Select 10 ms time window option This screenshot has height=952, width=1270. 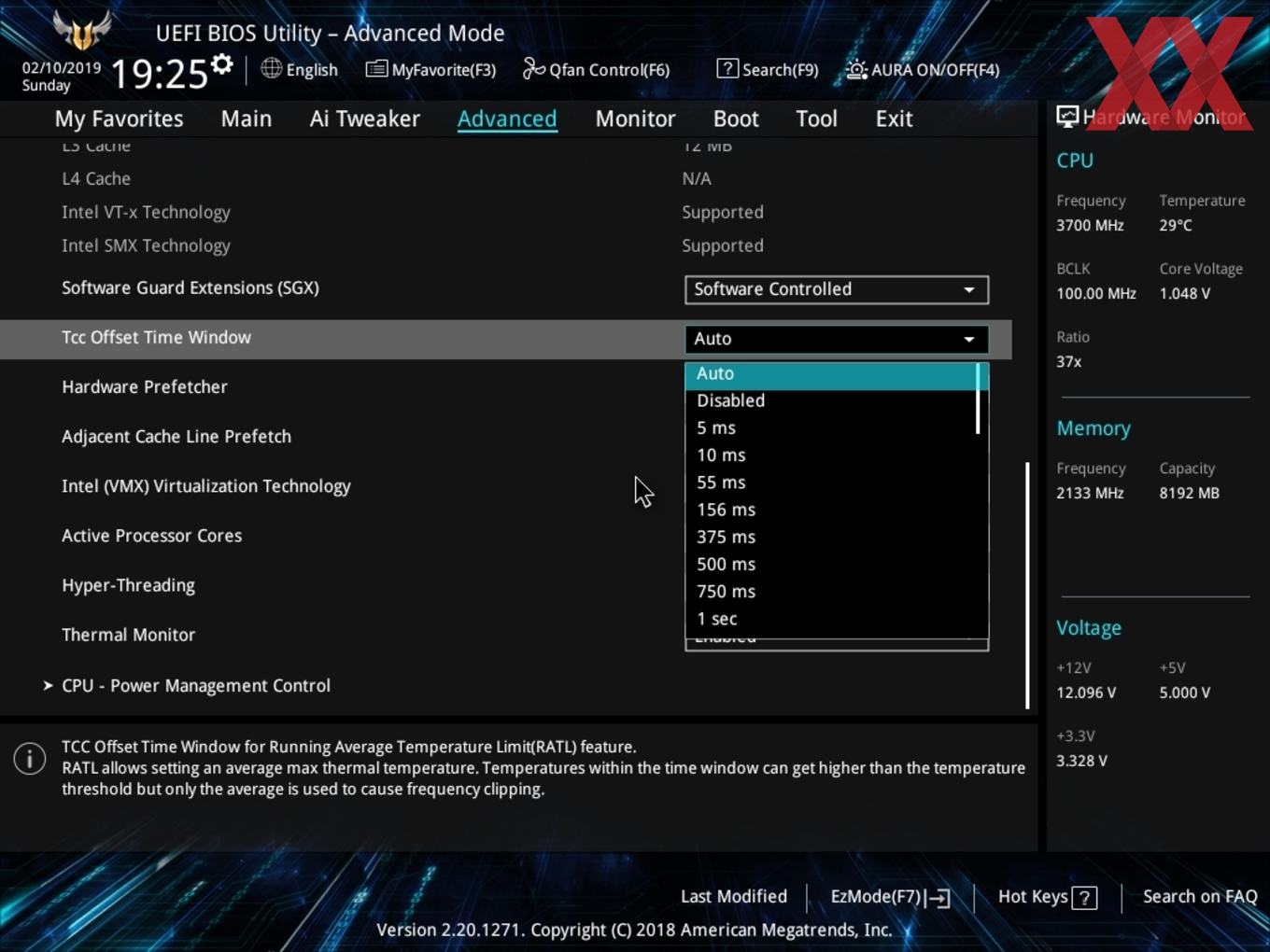click(x=831, y=455)
